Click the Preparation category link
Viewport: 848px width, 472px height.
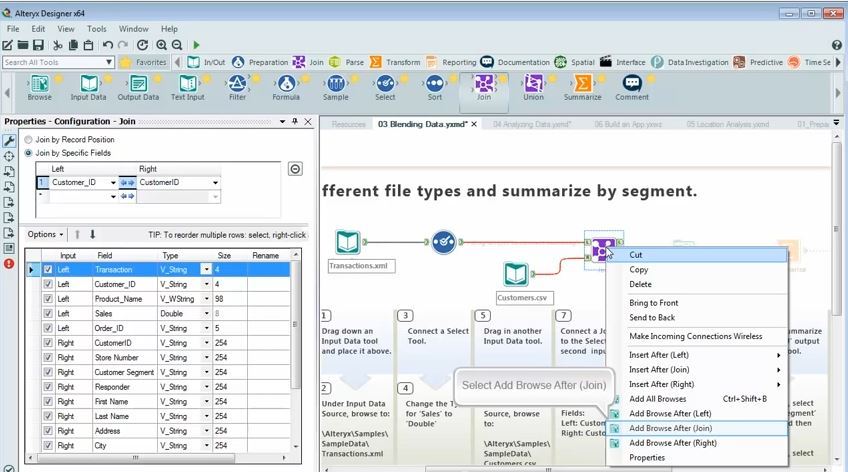[x=267, y=62]
